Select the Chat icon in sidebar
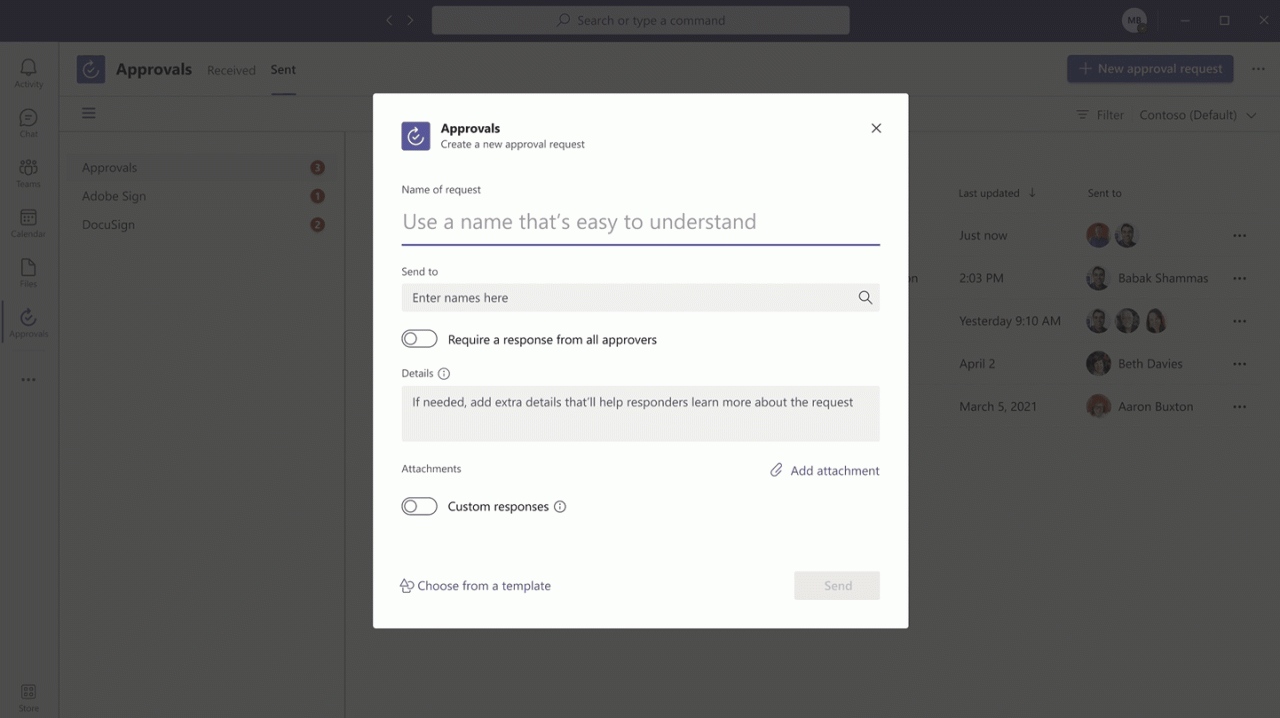The width and height of the screenshot is (1280, 718). click(28, 120)
